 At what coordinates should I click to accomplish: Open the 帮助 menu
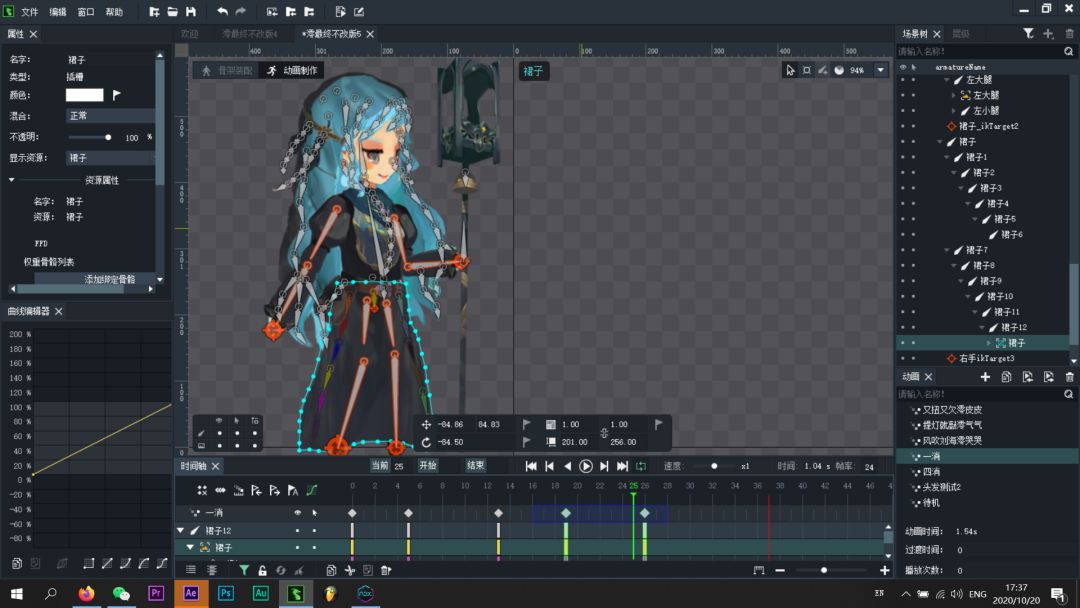tap(114, 12)
